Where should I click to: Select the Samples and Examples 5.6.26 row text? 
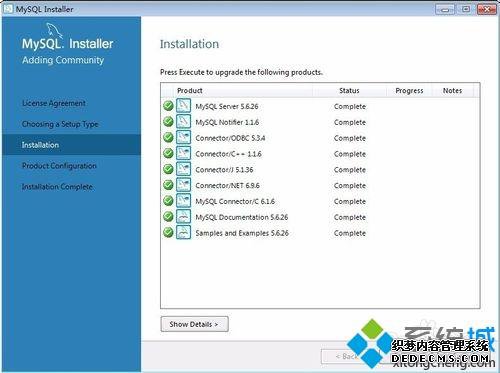[x=242, y=233]
